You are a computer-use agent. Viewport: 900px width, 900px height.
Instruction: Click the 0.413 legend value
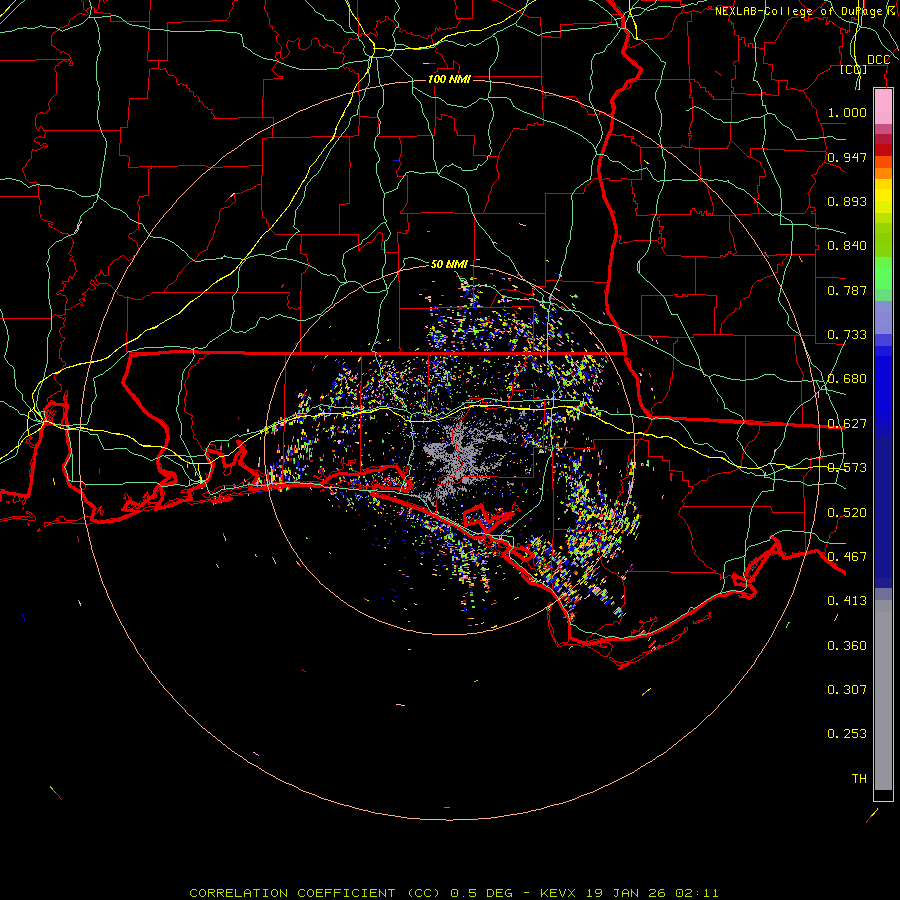[847, 601]
